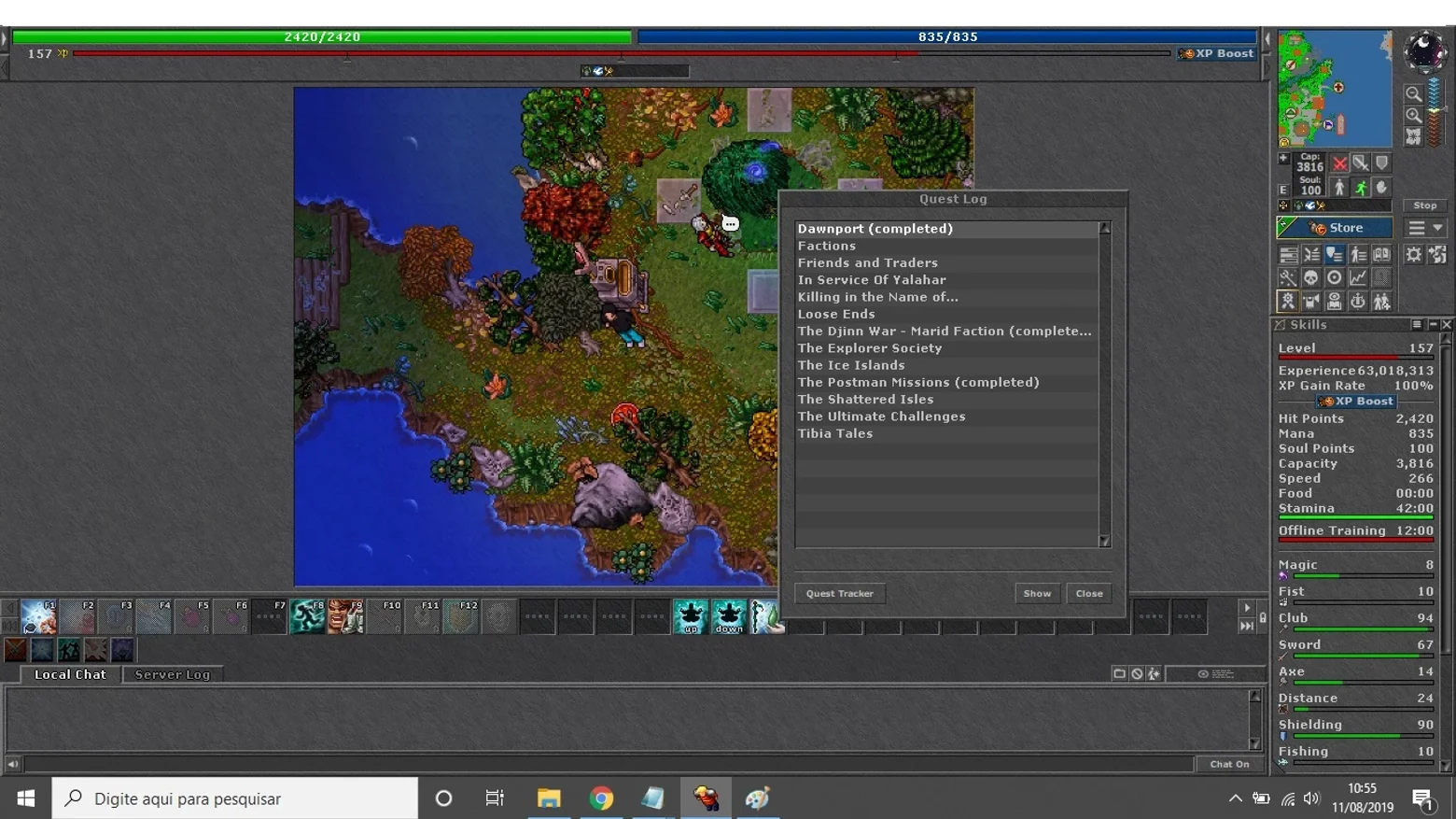Screen dimensions: 1456x819
Task: Use the F8 running-figure haste spell
Action: pos(307,616)
